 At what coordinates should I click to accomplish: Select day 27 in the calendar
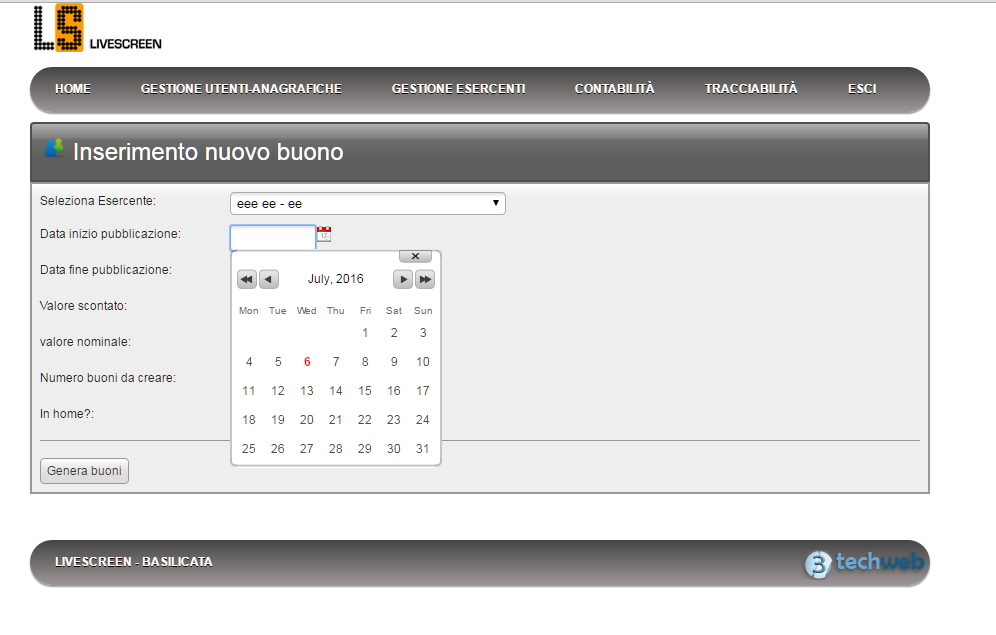coord(307,449)
